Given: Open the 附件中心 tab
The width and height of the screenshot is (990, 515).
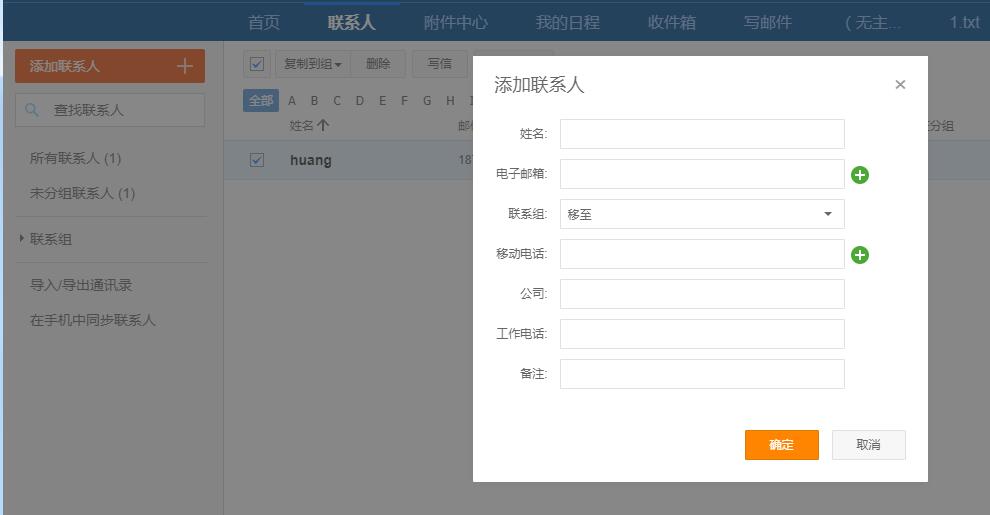Looking at the screenshot, I should [455, 22].
